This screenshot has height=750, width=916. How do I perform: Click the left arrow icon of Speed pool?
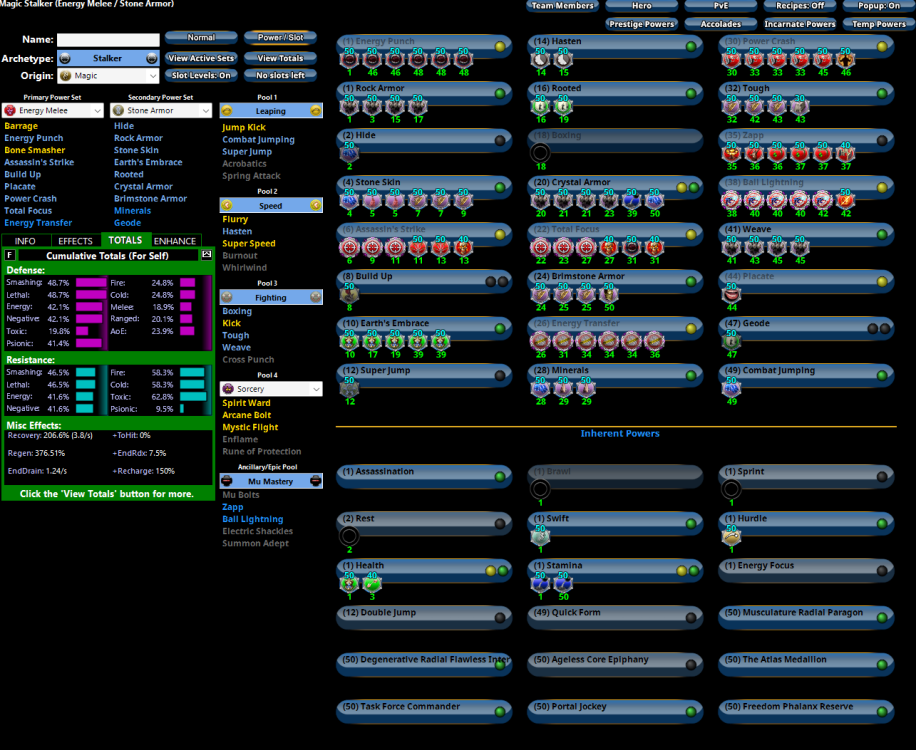click(x=227, y=205)
